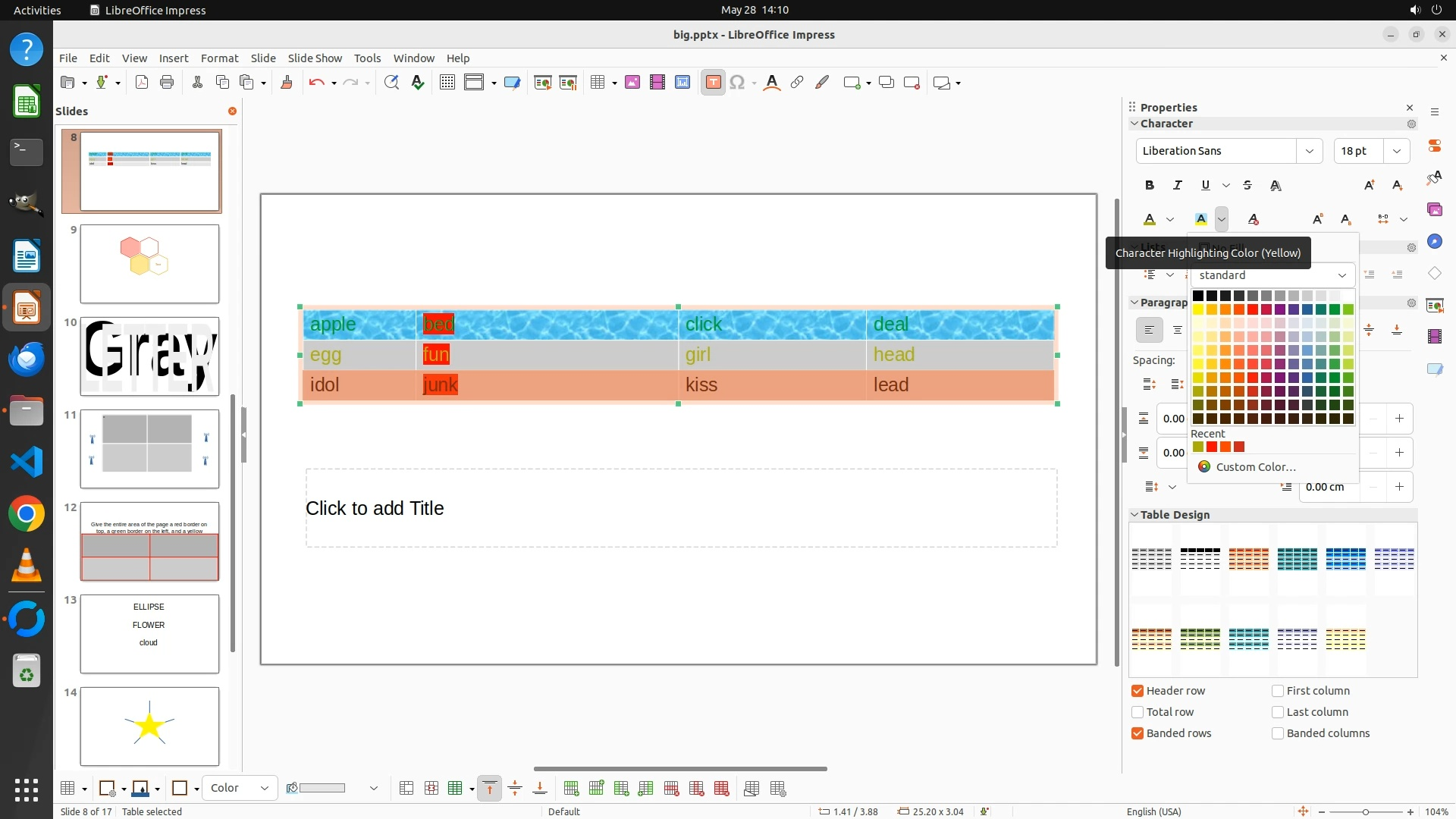Screen dimensions: 1456x819
Task: Open the Format menu
Action: point(219,58)
